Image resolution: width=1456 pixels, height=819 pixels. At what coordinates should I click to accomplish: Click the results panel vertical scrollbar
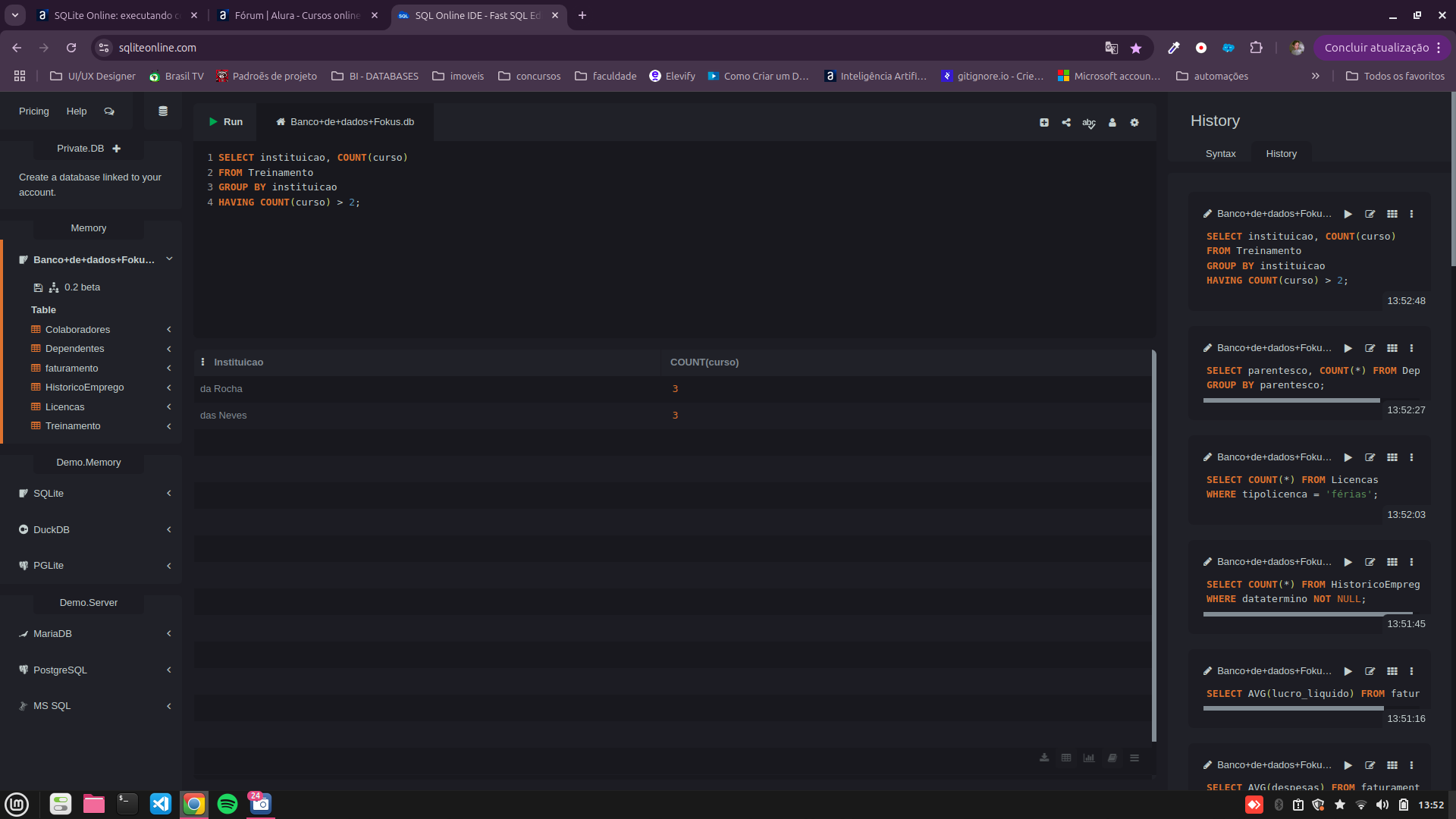point(1153,546)
